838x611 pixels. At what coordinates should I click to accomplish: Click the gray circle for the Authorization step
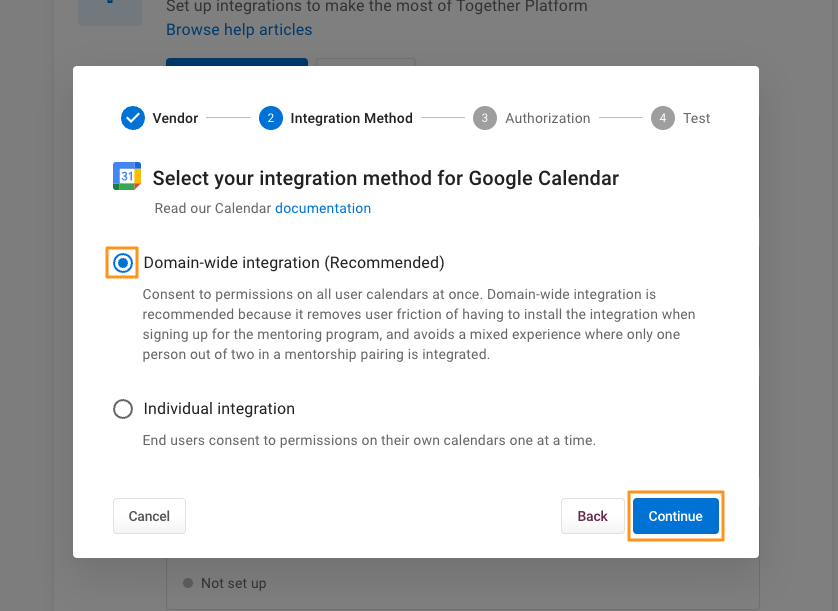point(485,118)
